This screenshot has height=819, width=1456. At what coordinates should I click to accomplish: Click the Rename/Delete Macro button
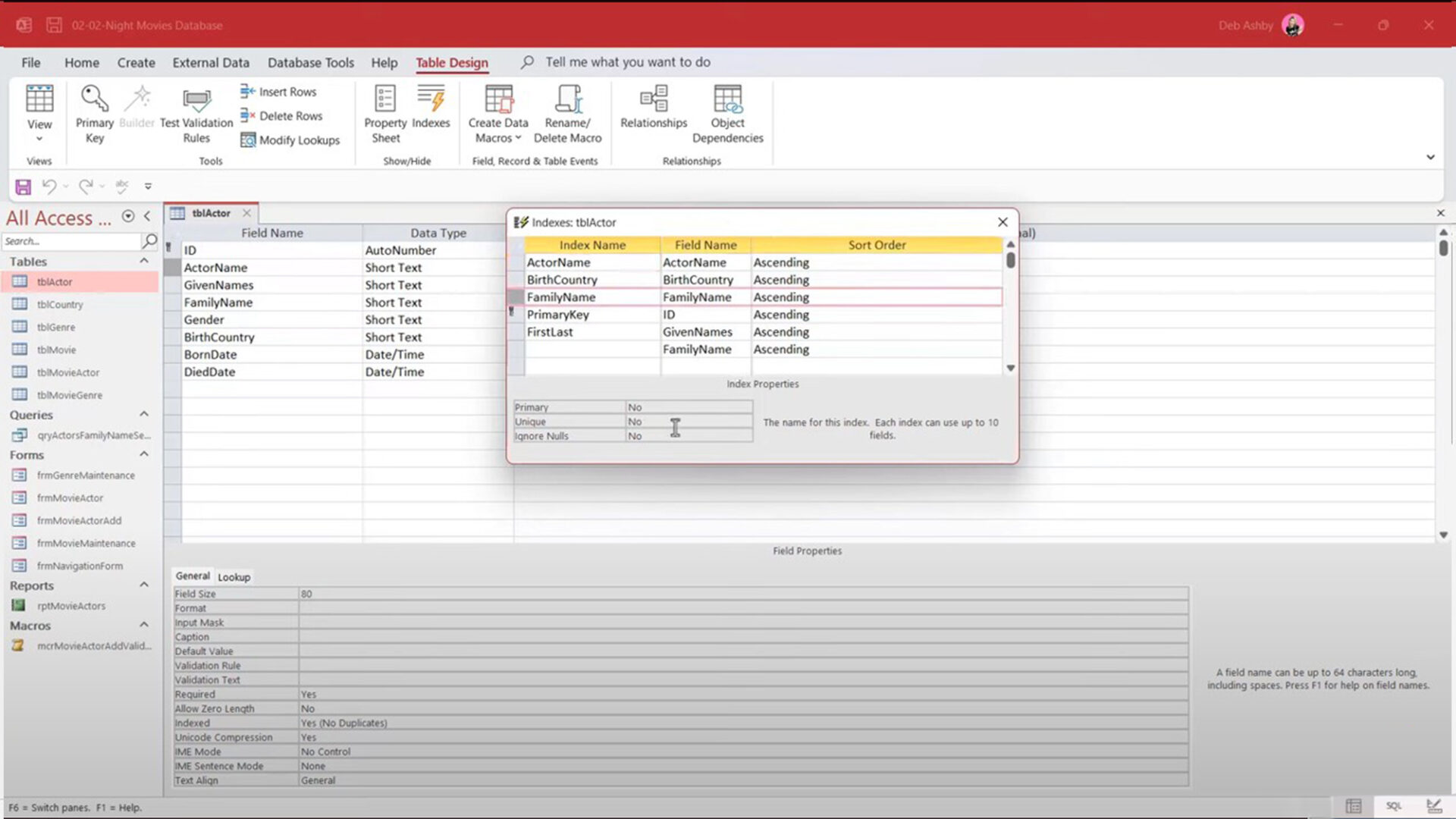coord(568,112)
